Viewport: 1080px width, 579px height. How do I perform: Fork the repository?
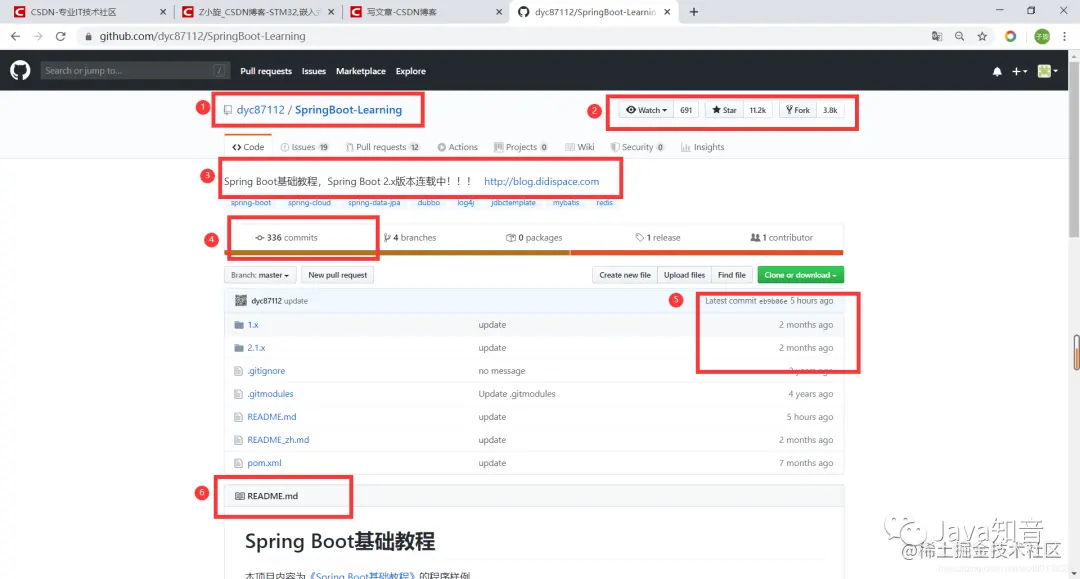(x=798, y=110)
